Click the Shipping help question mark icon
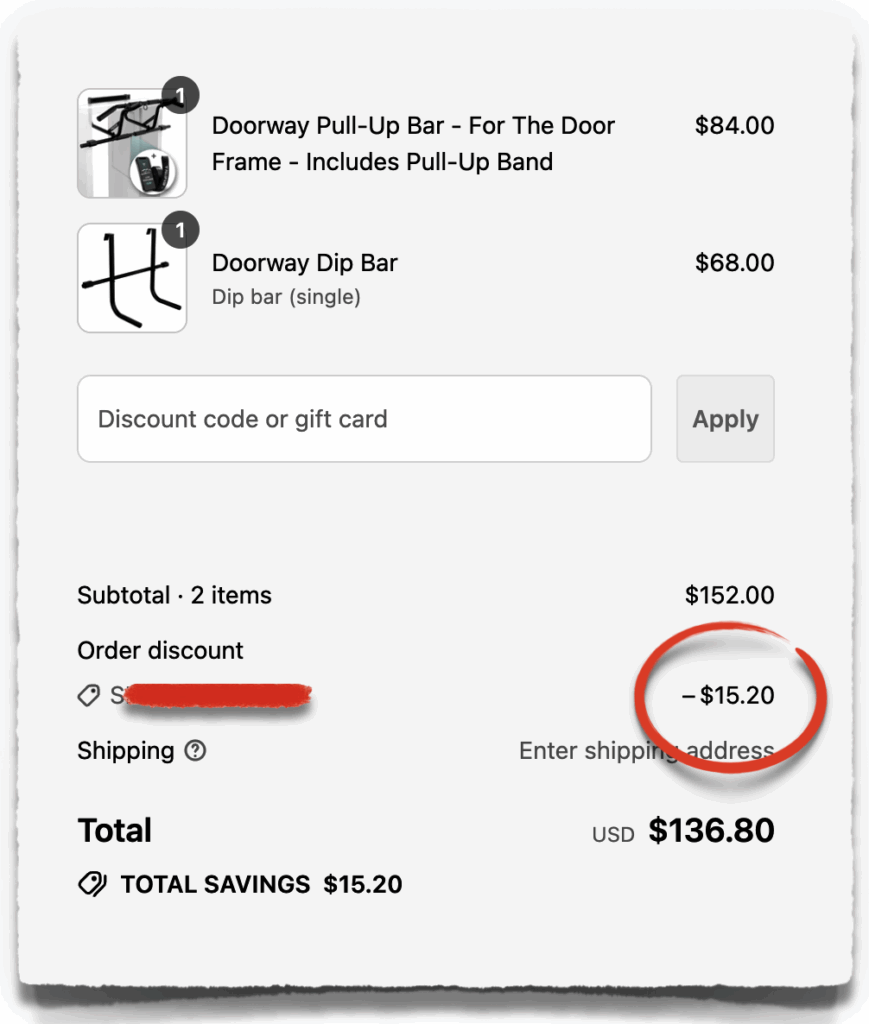 196,751
